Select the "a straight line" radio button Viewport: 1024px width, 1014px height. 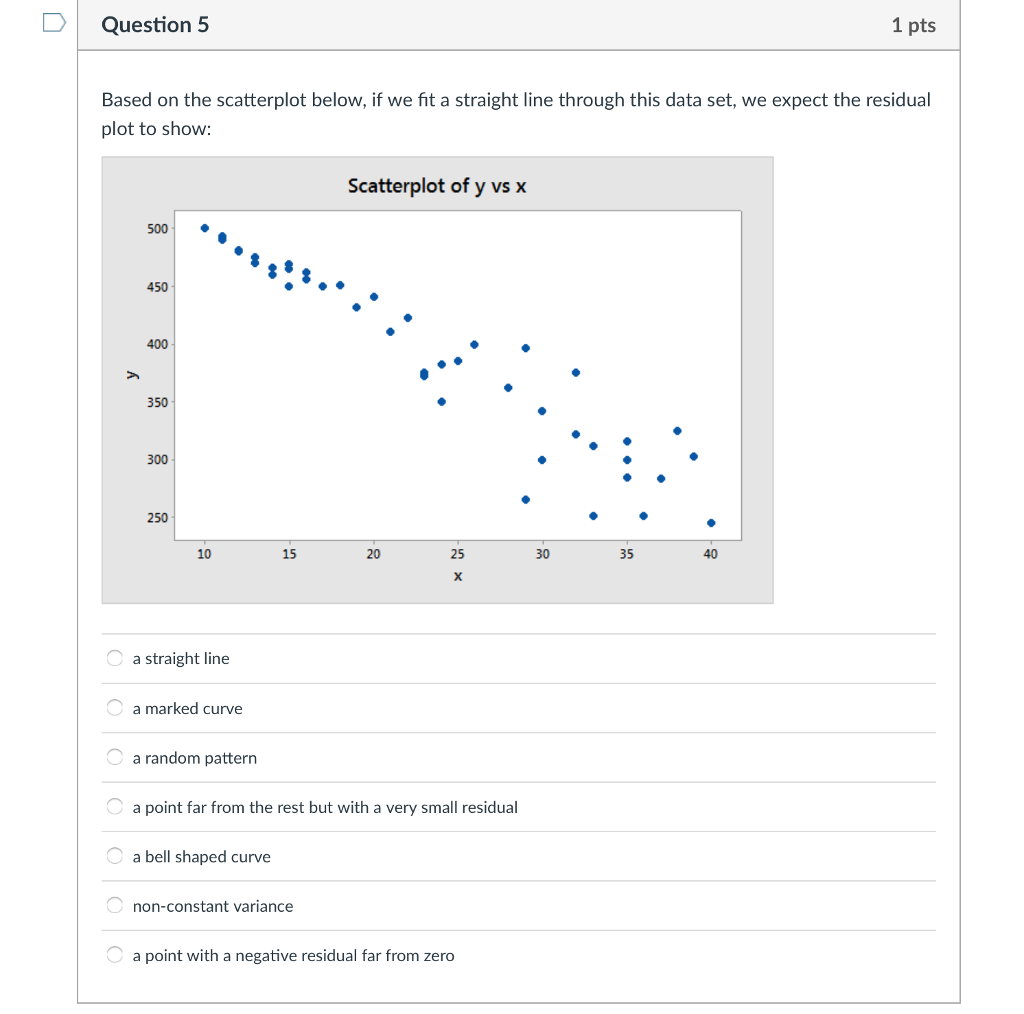tap(114, 657)
